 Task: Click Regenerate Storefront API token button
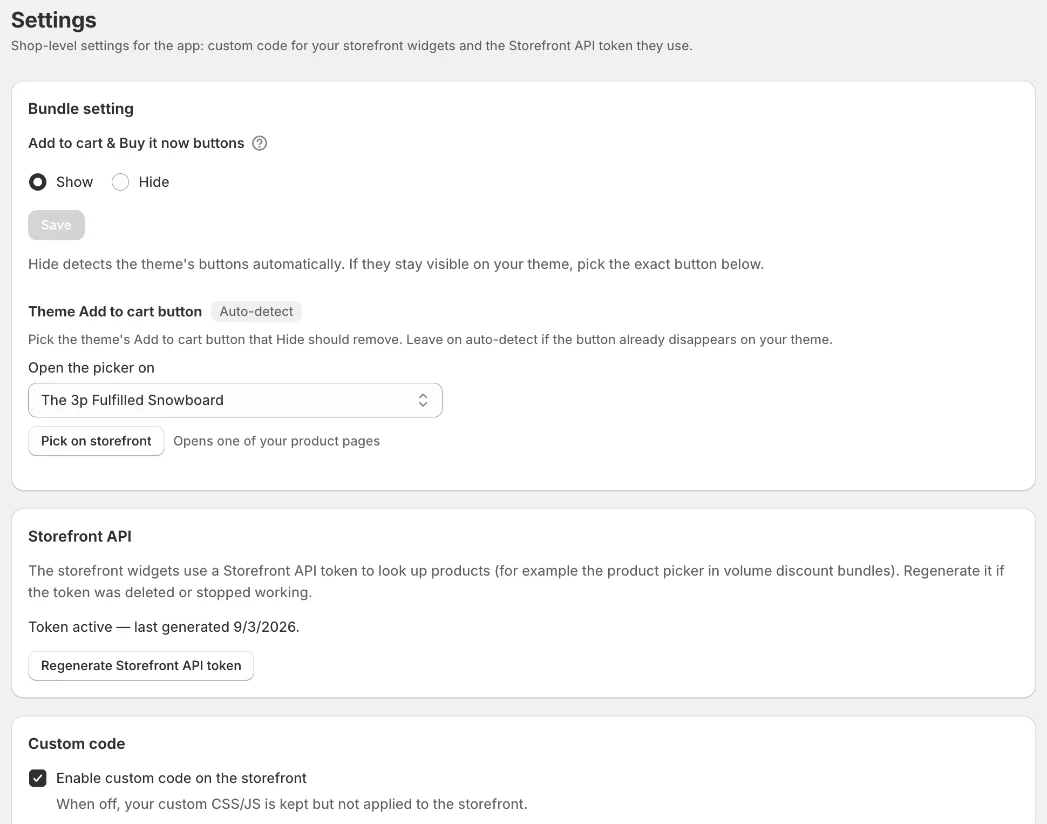pyautogui.click(x=141, y=666)
